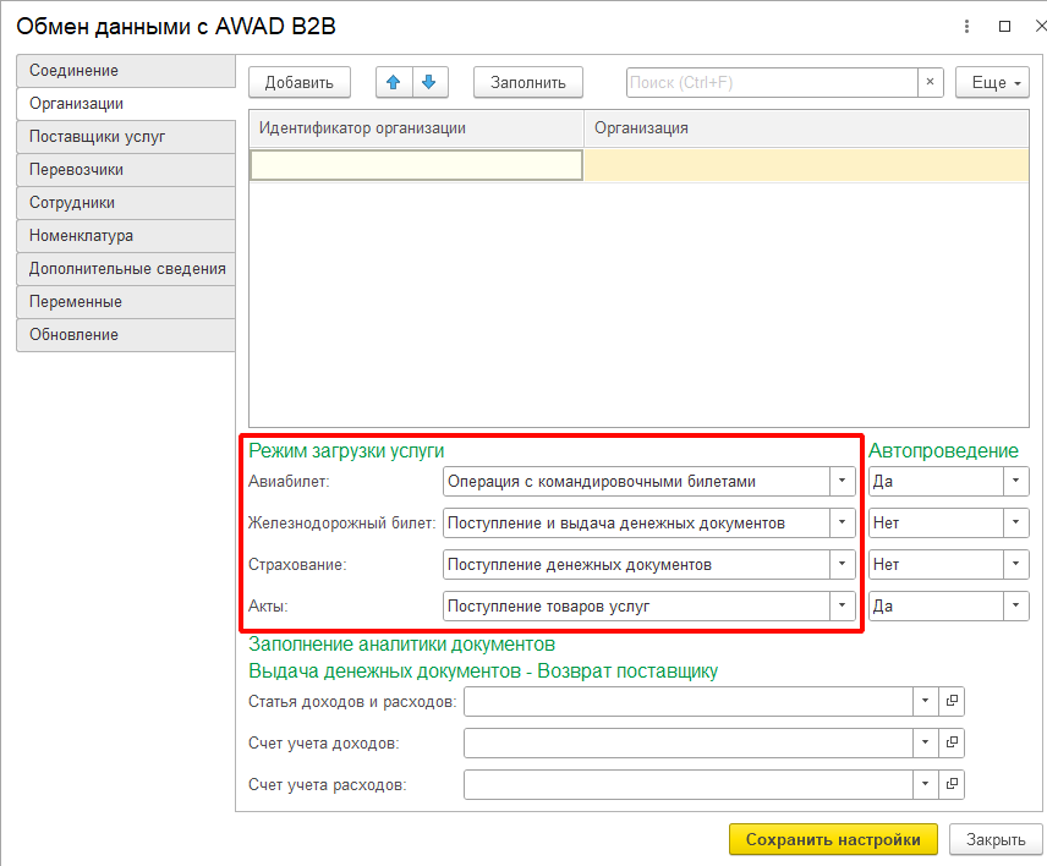This screenshot has width=1048, height=866.
Task: Open the Счет учета доходов form icon
Action: (x=952, y=743)
